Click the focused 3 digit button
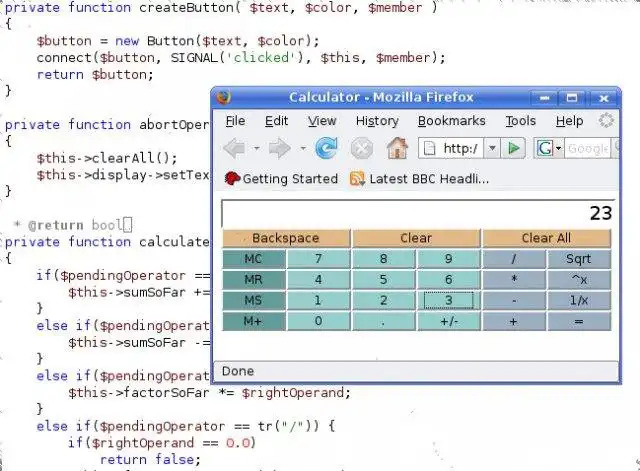 [449, 301]
